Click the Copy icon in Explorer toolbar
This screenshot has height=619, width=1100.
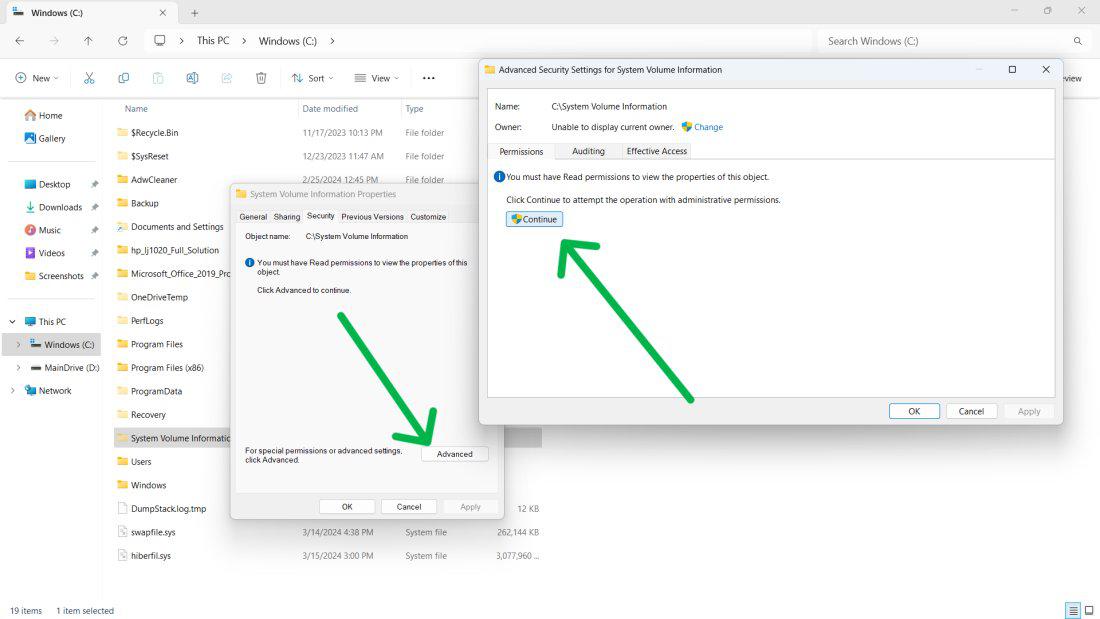(x=123, y=78)
